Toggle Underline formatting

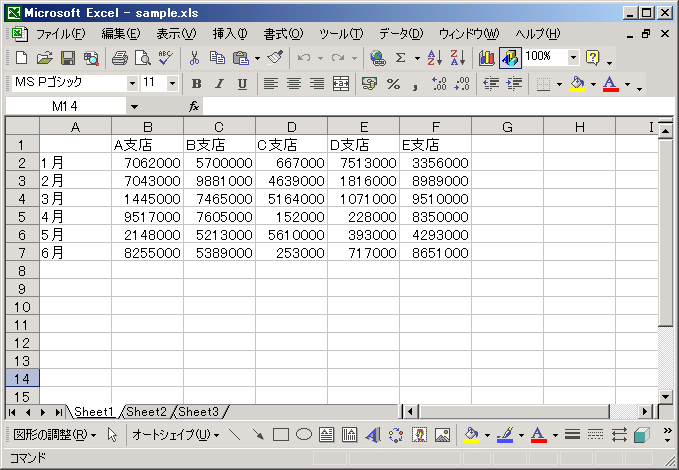pyautogui.click(x=242, y=84)
